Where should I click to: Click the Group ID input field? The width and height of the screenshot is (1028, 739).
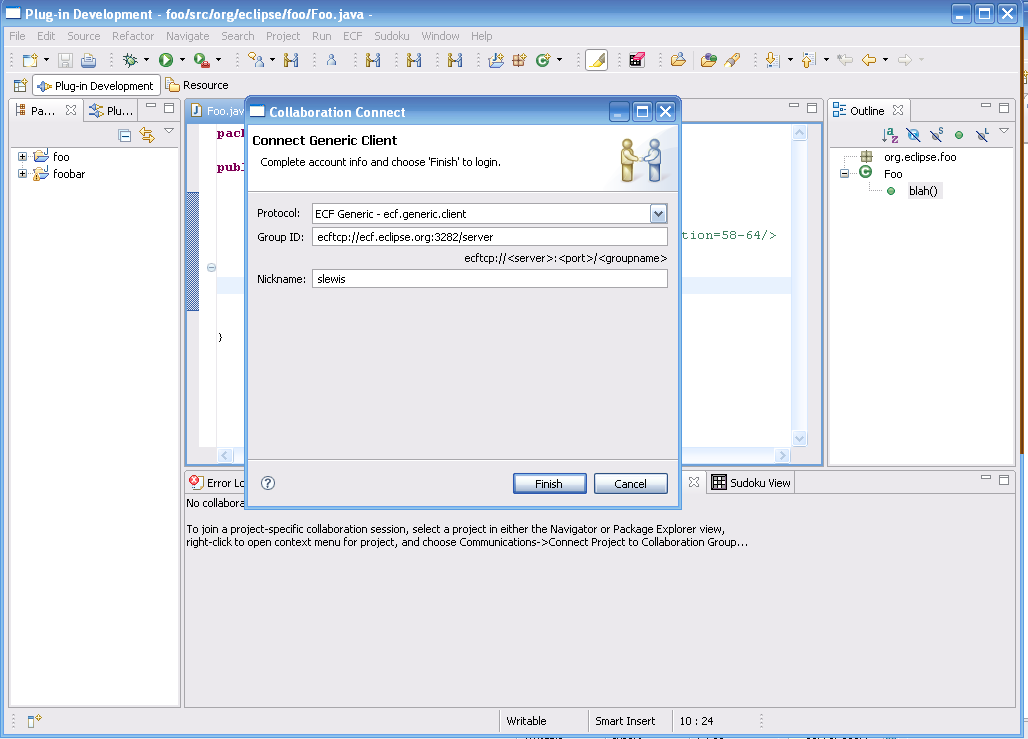point(490,237)
